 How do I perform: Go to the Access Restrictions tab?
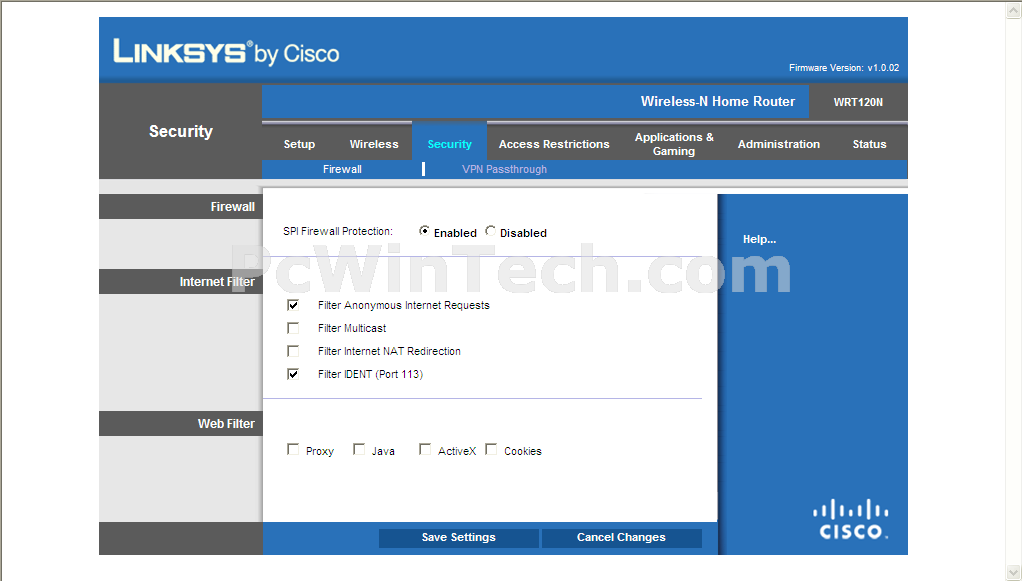click(554, 144)
